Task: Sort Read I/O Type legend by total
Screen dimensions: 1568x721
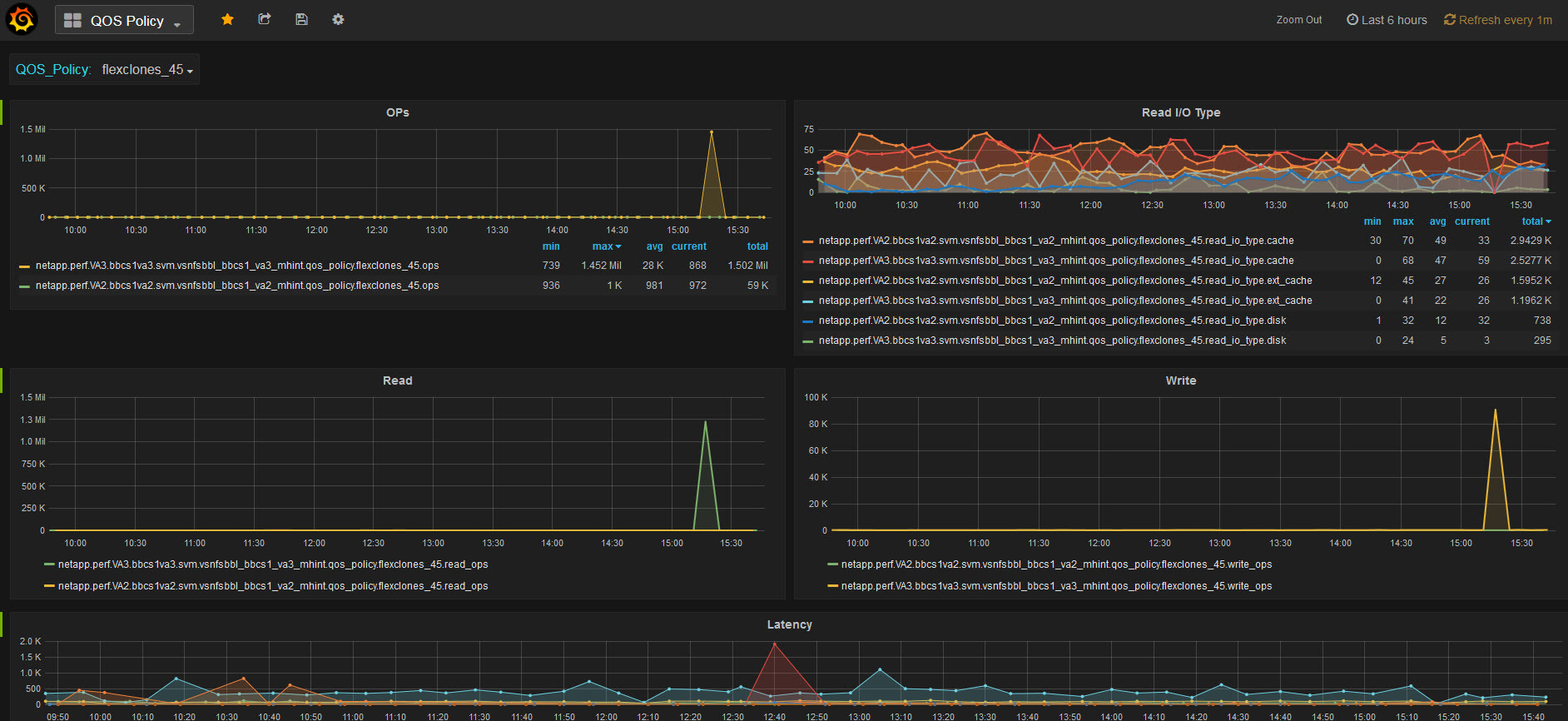Action: pyautogui.click(x=1535, y=221)
